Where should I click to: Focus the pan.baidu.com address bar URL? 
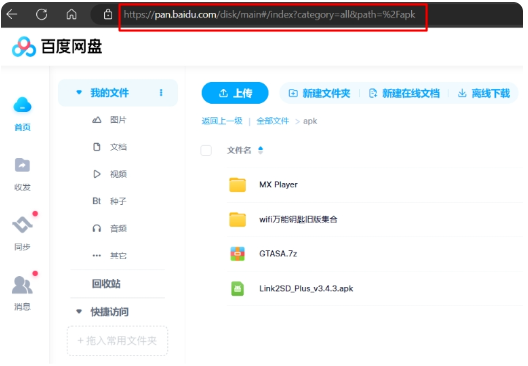[x=269, y=14]
